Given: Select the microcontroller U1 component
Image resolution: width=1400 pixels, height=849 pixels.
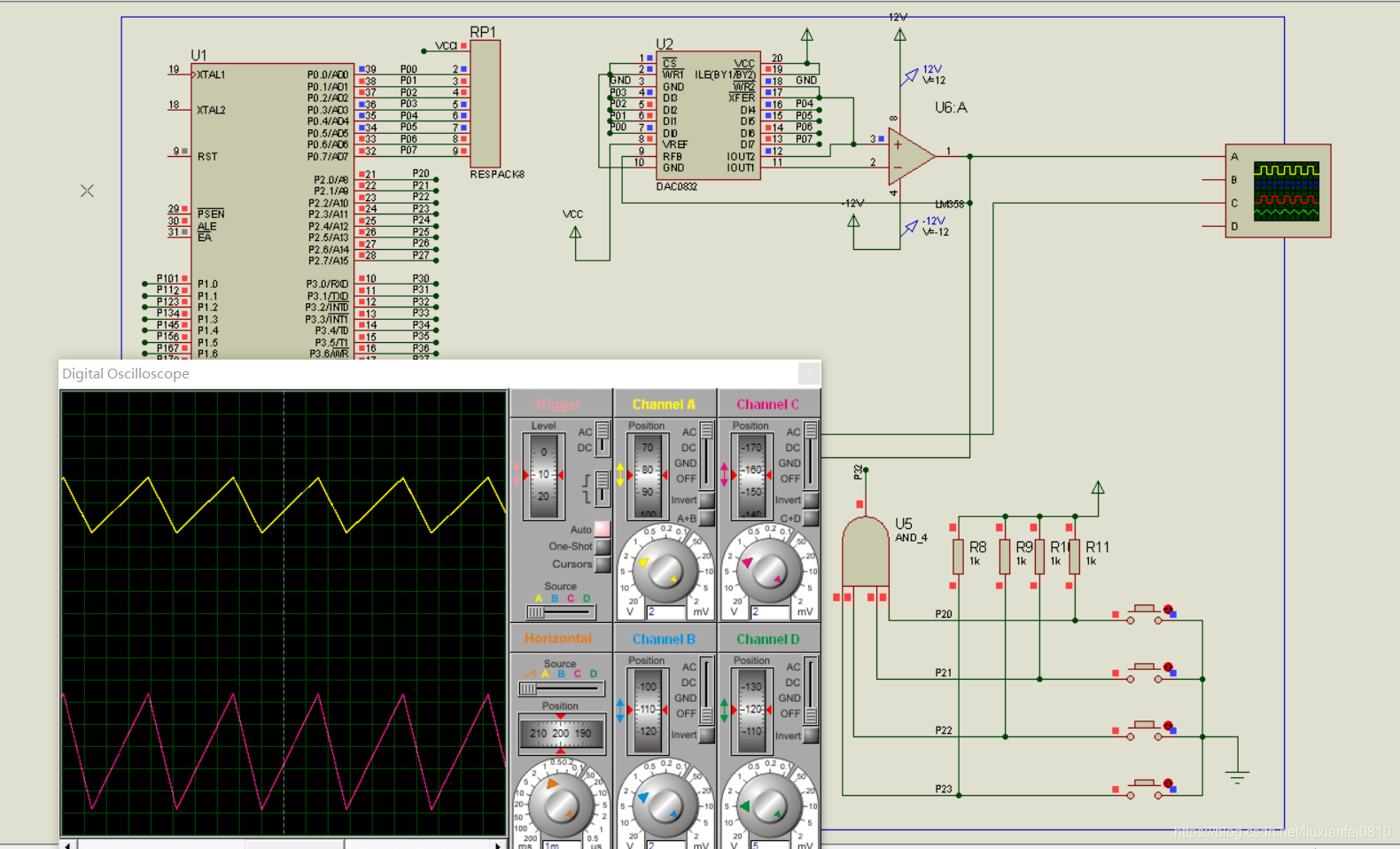Looking at the screenshot, I should tap(272, 211).
